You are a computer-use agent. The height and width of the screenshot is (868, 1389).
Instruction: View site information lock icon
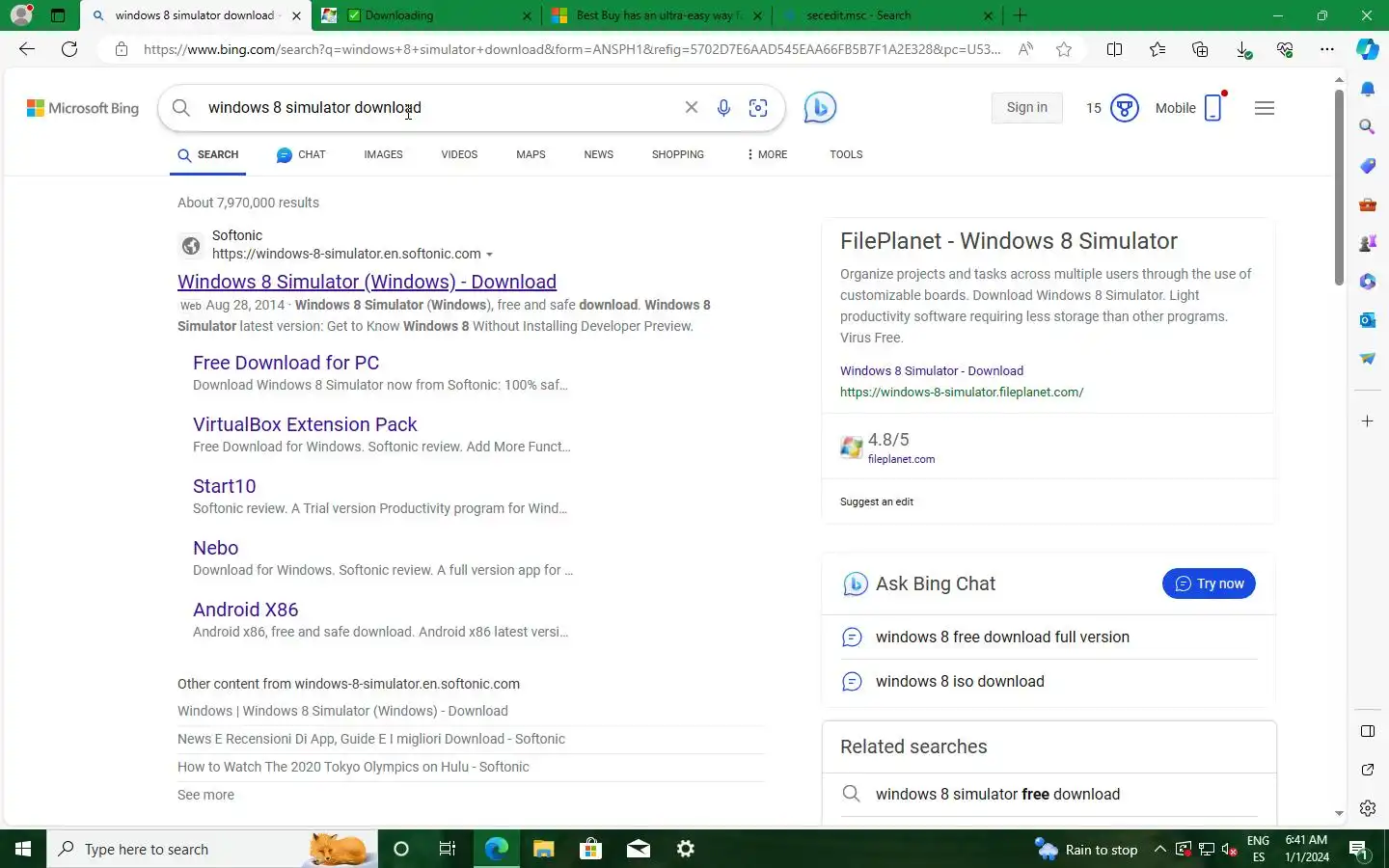point(121,49)
